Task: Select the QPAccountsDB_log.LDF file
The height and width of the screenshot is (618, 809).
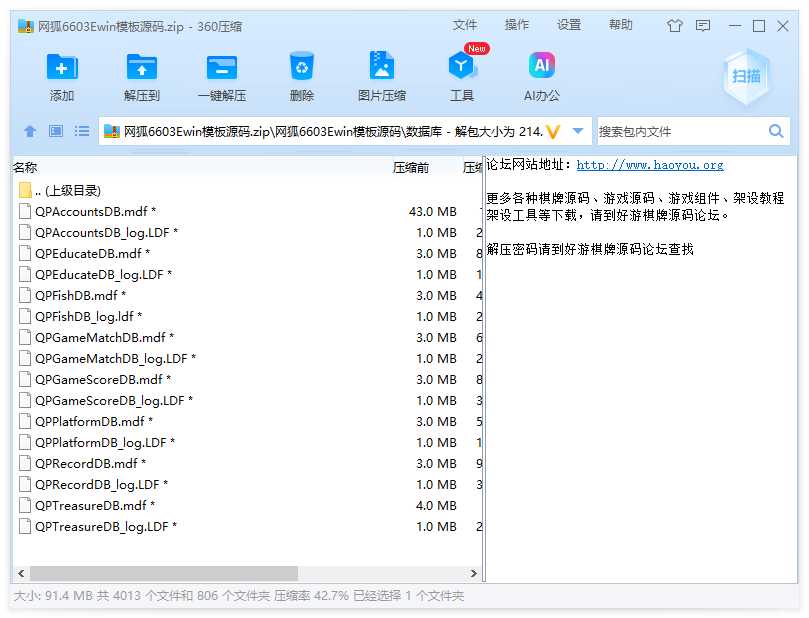Action: click(x=247, y=232)
